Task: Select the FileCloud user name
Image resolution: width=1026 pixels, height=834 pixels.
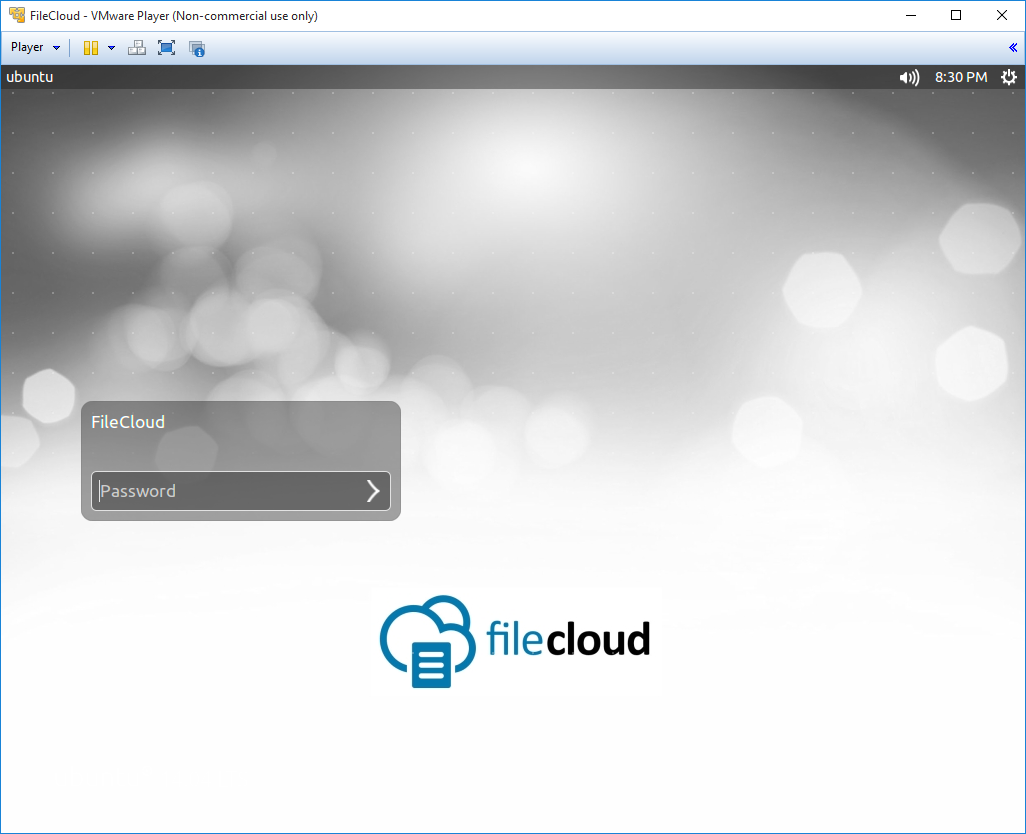Action: (x=128, y=422)
